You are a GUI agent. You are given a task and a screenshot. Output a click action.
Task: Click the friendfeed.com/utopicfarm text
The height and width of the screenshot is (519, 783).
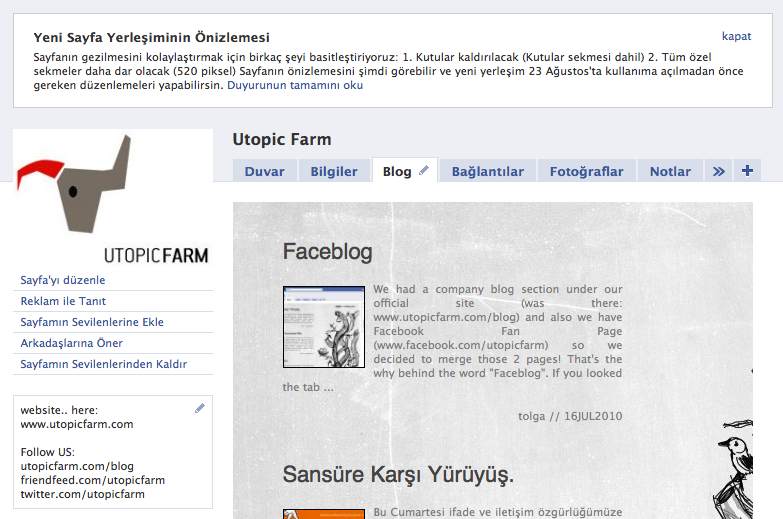tap(92, 480)
